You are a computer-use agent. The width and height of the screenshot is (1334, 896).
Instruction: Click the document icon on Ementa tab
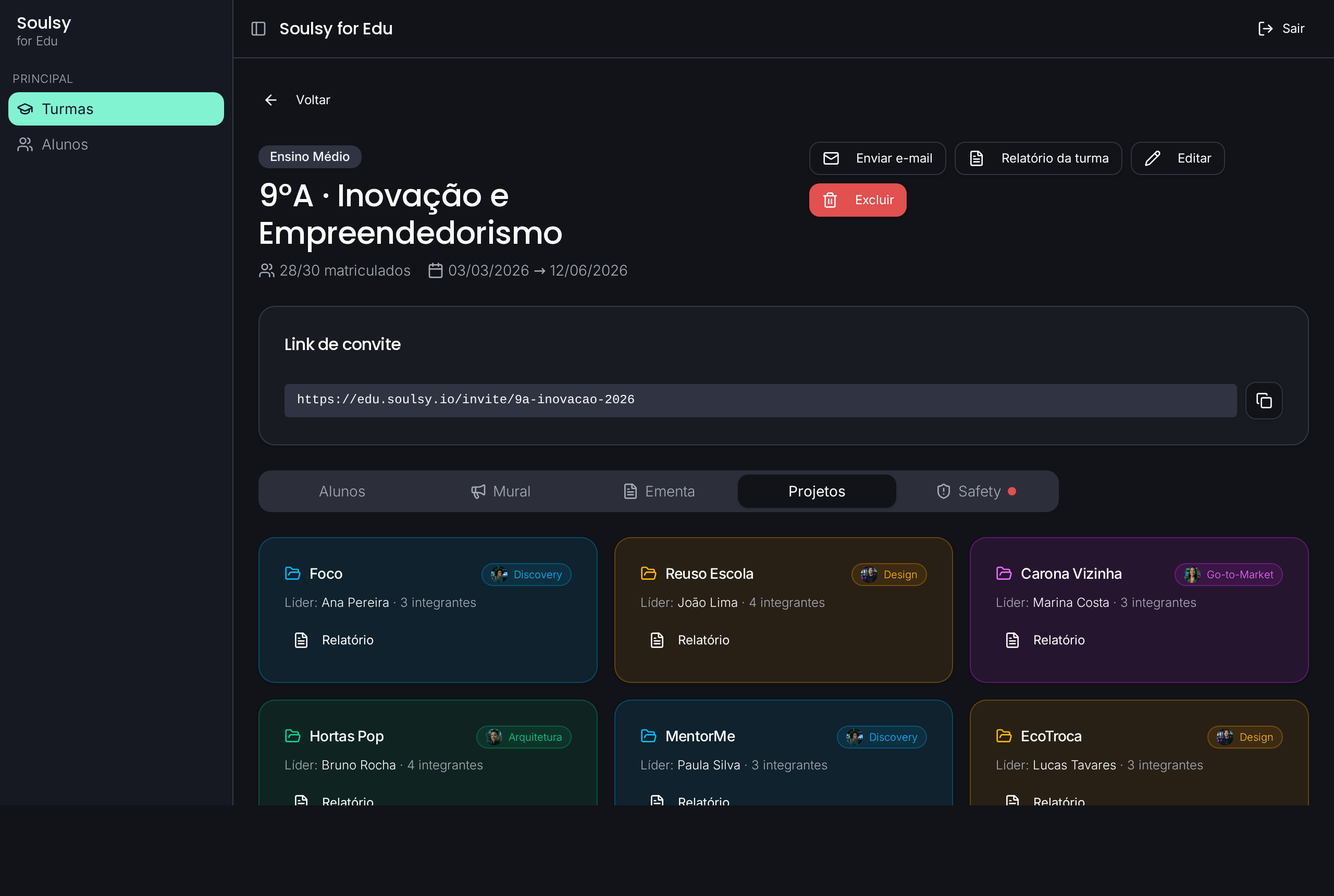point(630,491)
